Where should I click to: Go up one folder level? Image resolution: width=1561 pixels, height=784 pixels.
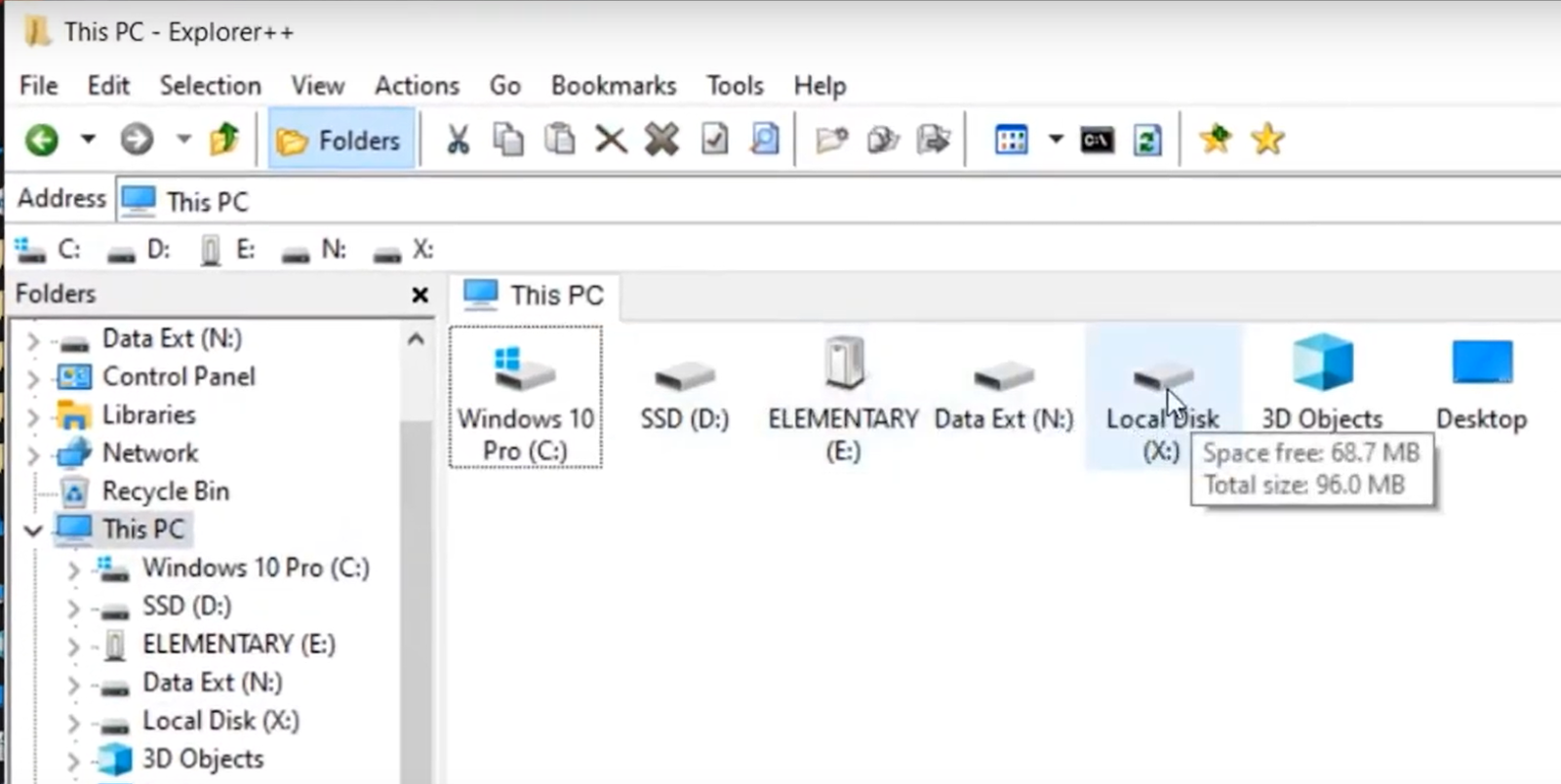coord(224,139)
